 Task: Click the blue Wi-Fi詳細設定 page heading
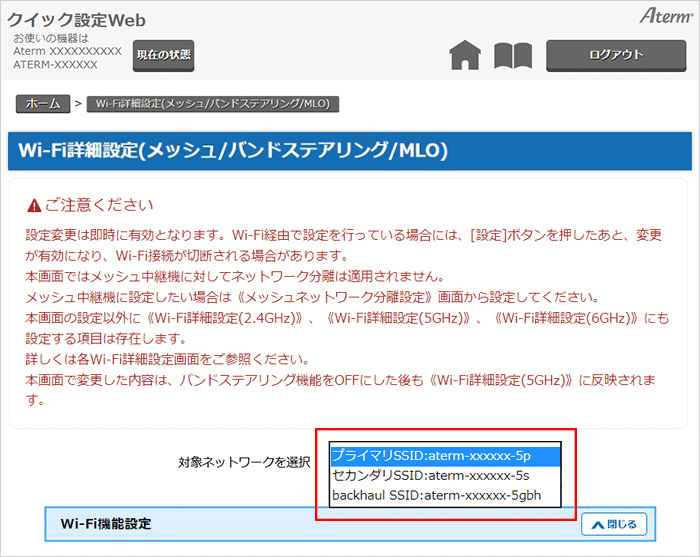pyautogui.click(x=233, y=151)
